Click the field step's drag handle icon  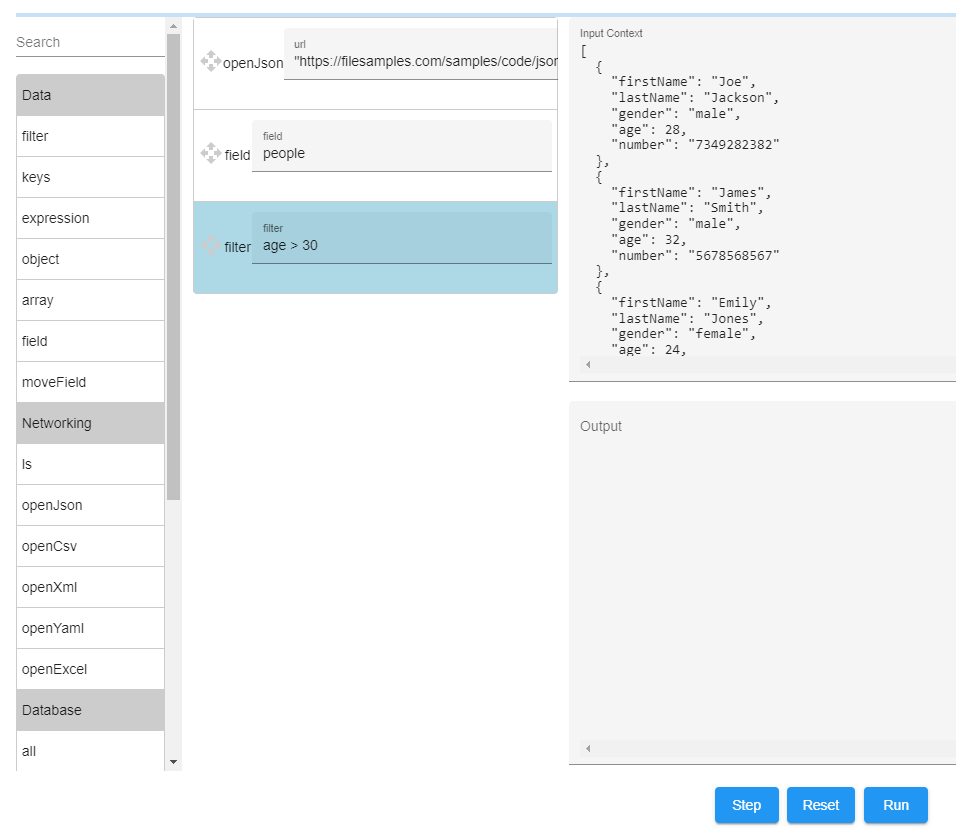point(211,153)
